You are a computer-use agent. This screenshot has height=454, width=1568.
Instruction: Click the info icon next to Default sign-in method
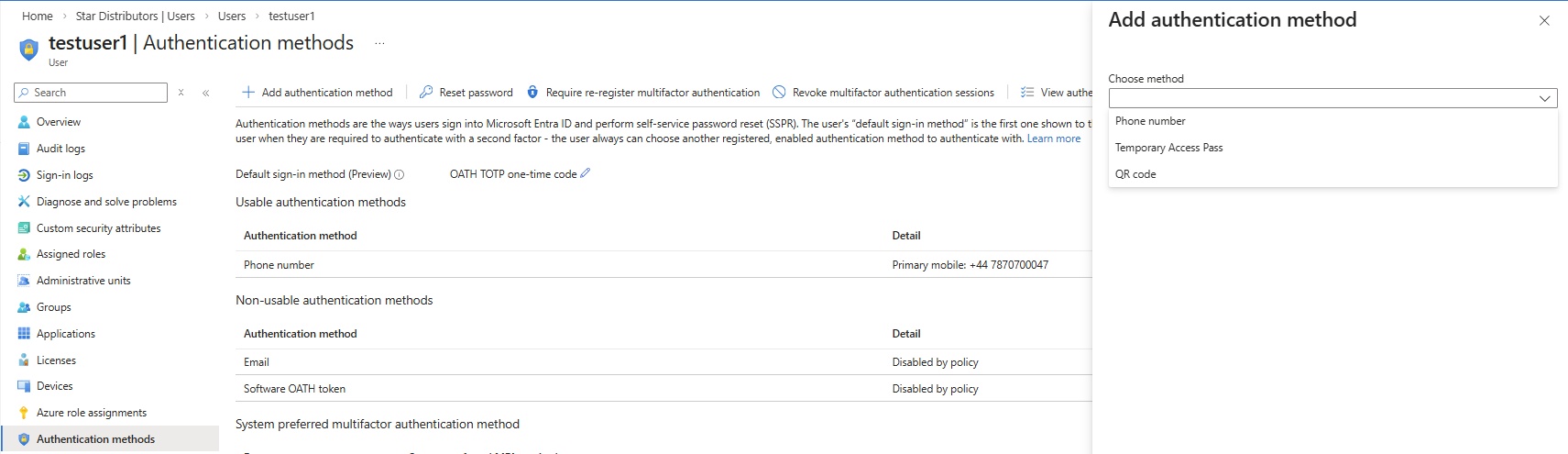click(399, 174)
